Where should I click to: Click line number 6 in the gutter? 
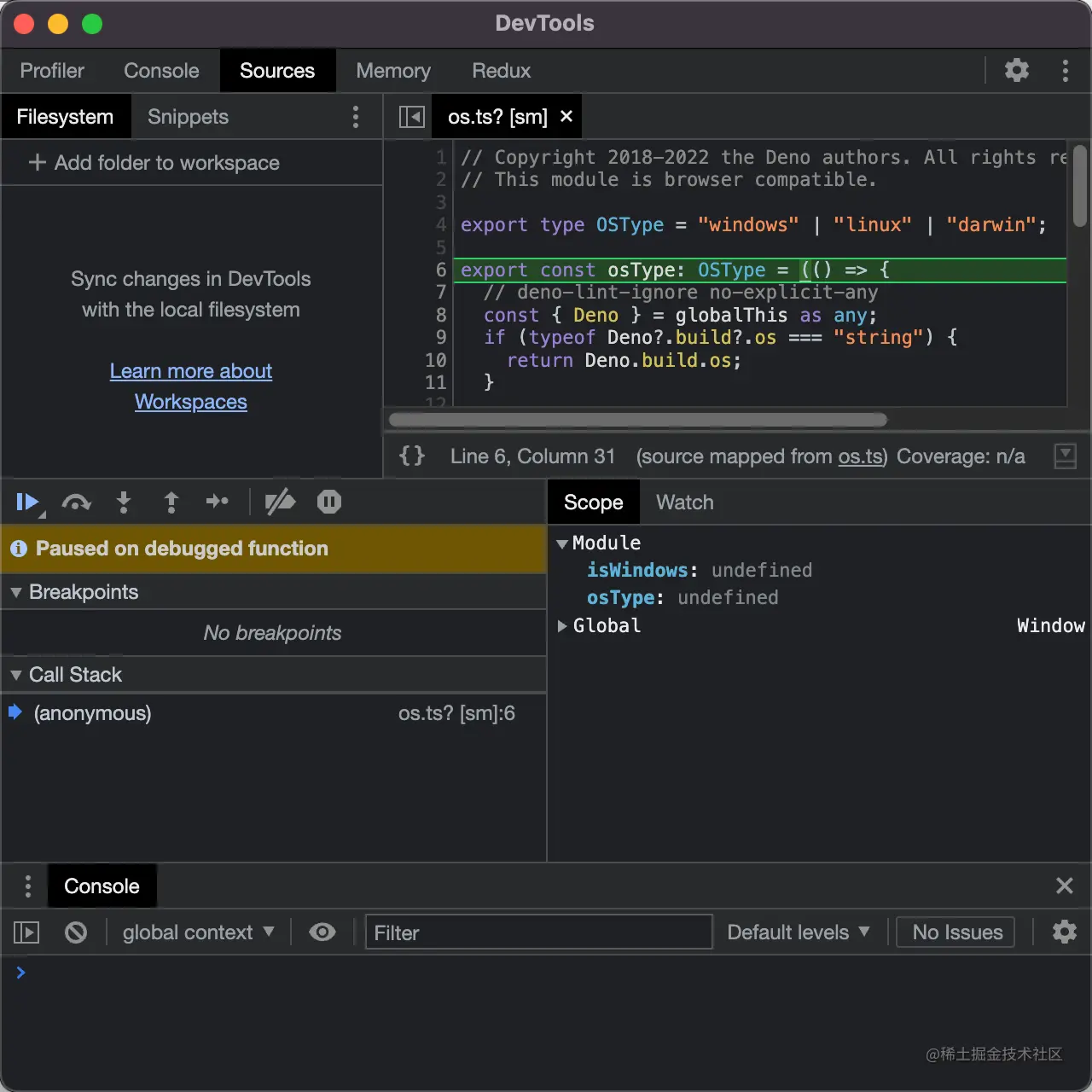coord(441,270)
